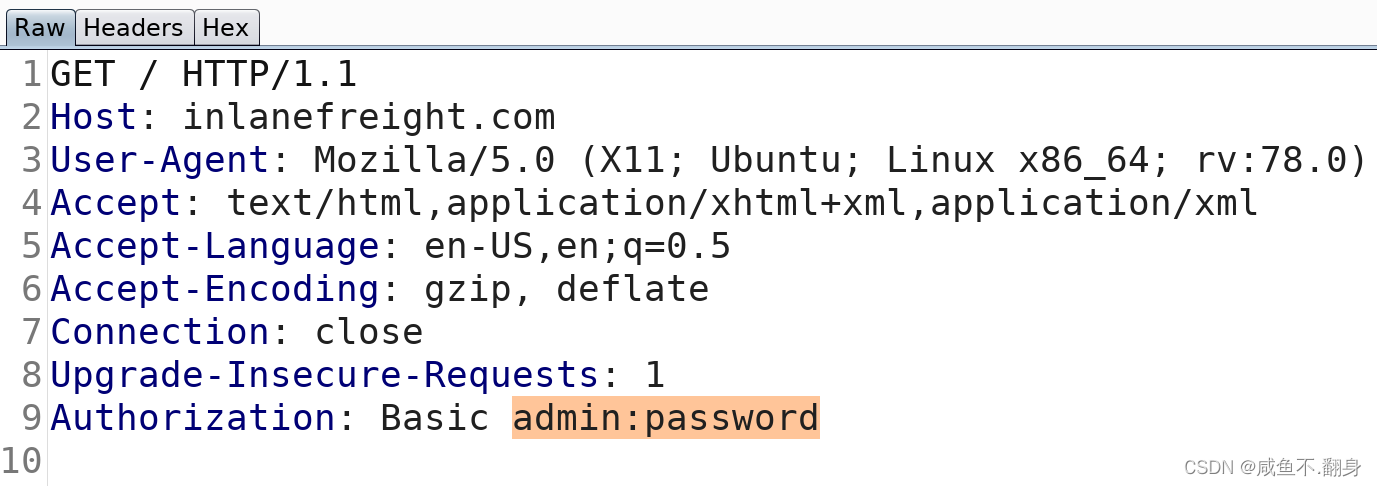Viewport: 1377px width, 486px height.
Task: Open the Headers tab
Action: [133, 28]
